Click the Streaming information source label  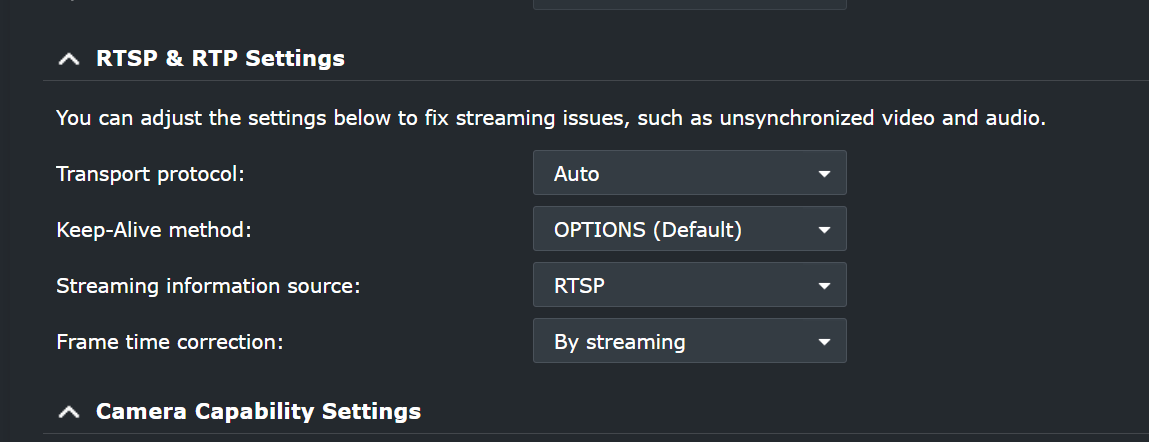pos(208,285)
